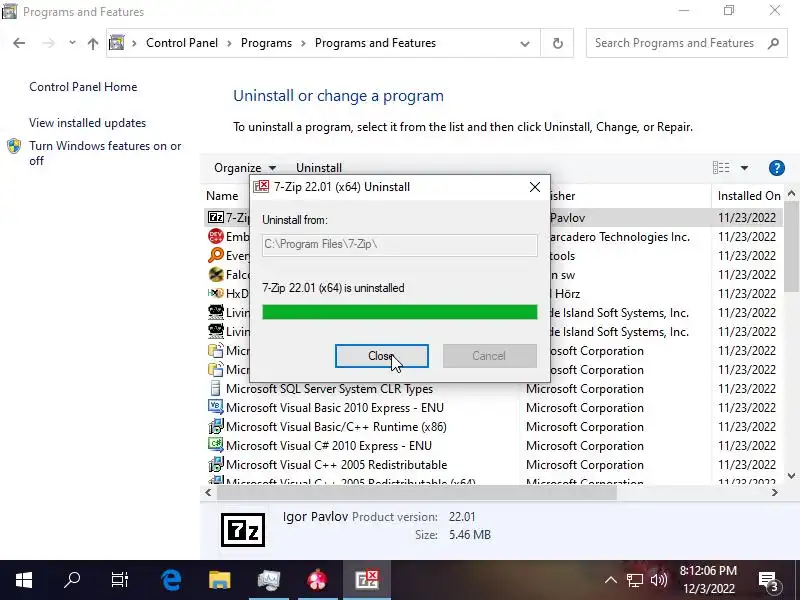The height and width of the screenshot is (600, 800).
Task: Click the Programs breadcrumb
Action: pos(266,43)
